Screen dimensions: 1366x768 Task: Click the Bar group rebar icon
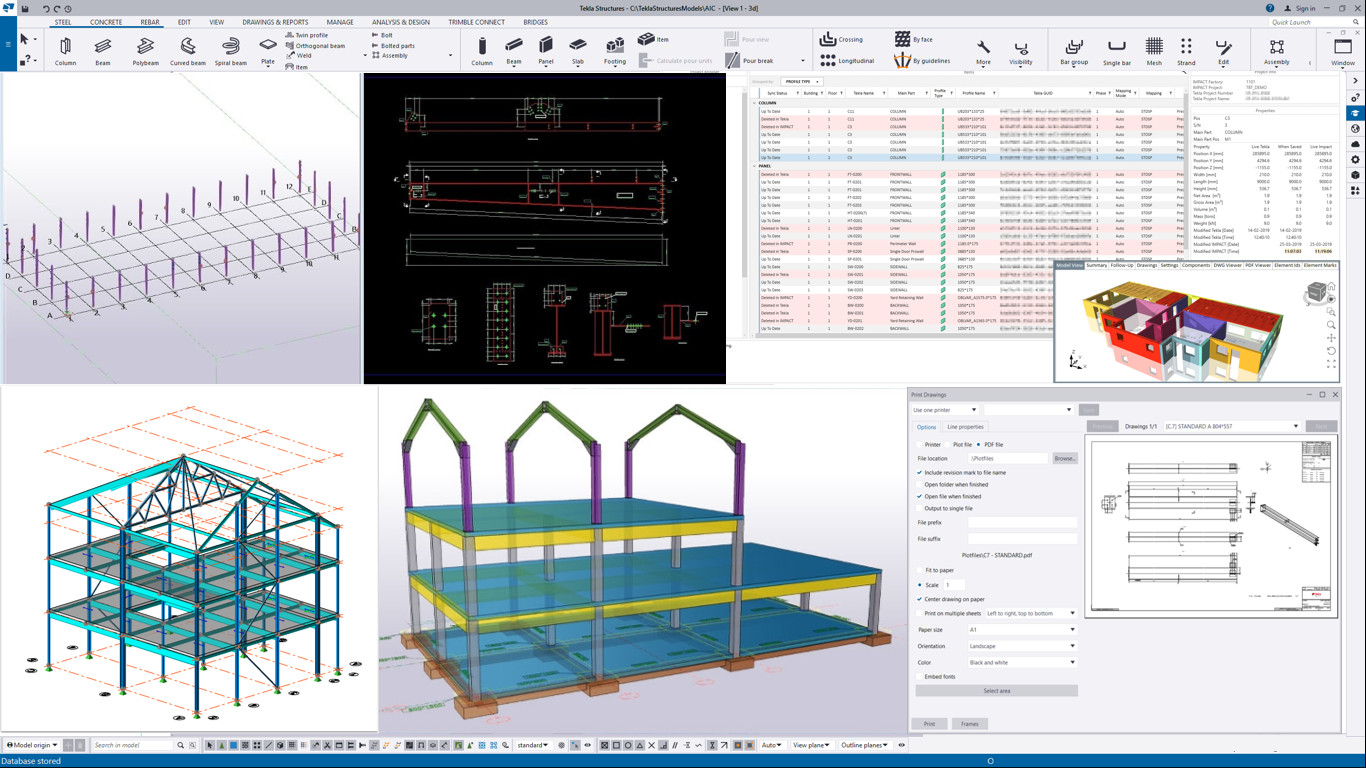pos(1074,50)
